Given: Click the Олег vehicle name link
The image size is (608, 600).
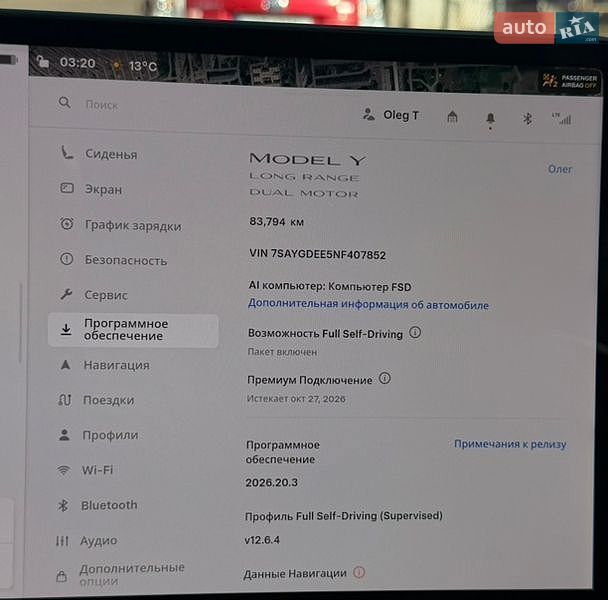Looking at the screenshot, I should click(560, 169).
